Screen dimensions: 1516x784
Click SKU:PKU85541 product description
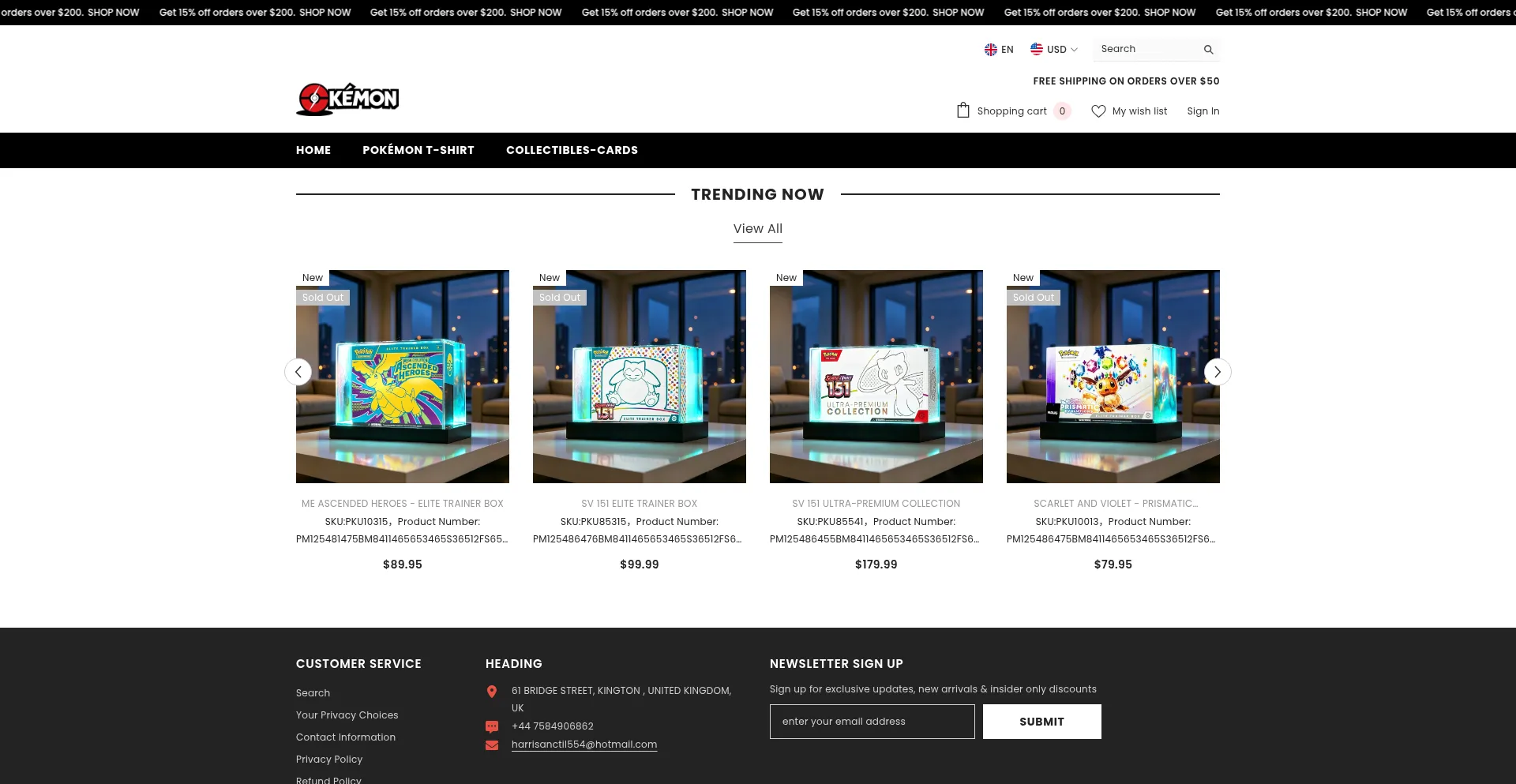(x=876, y=531)
